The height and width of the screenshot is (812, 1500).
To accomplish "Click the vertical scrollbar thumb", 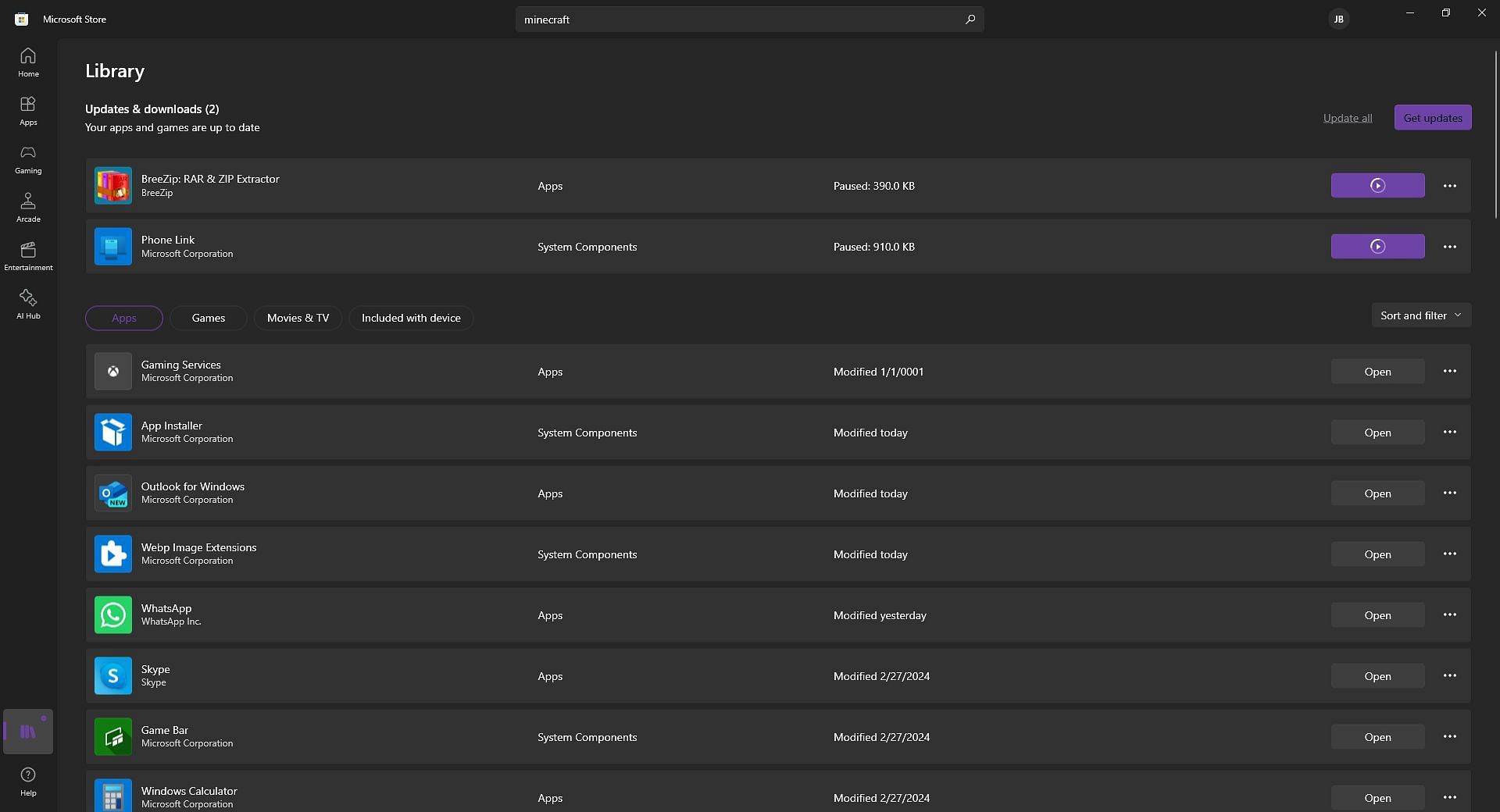I will pos(1496,134).
